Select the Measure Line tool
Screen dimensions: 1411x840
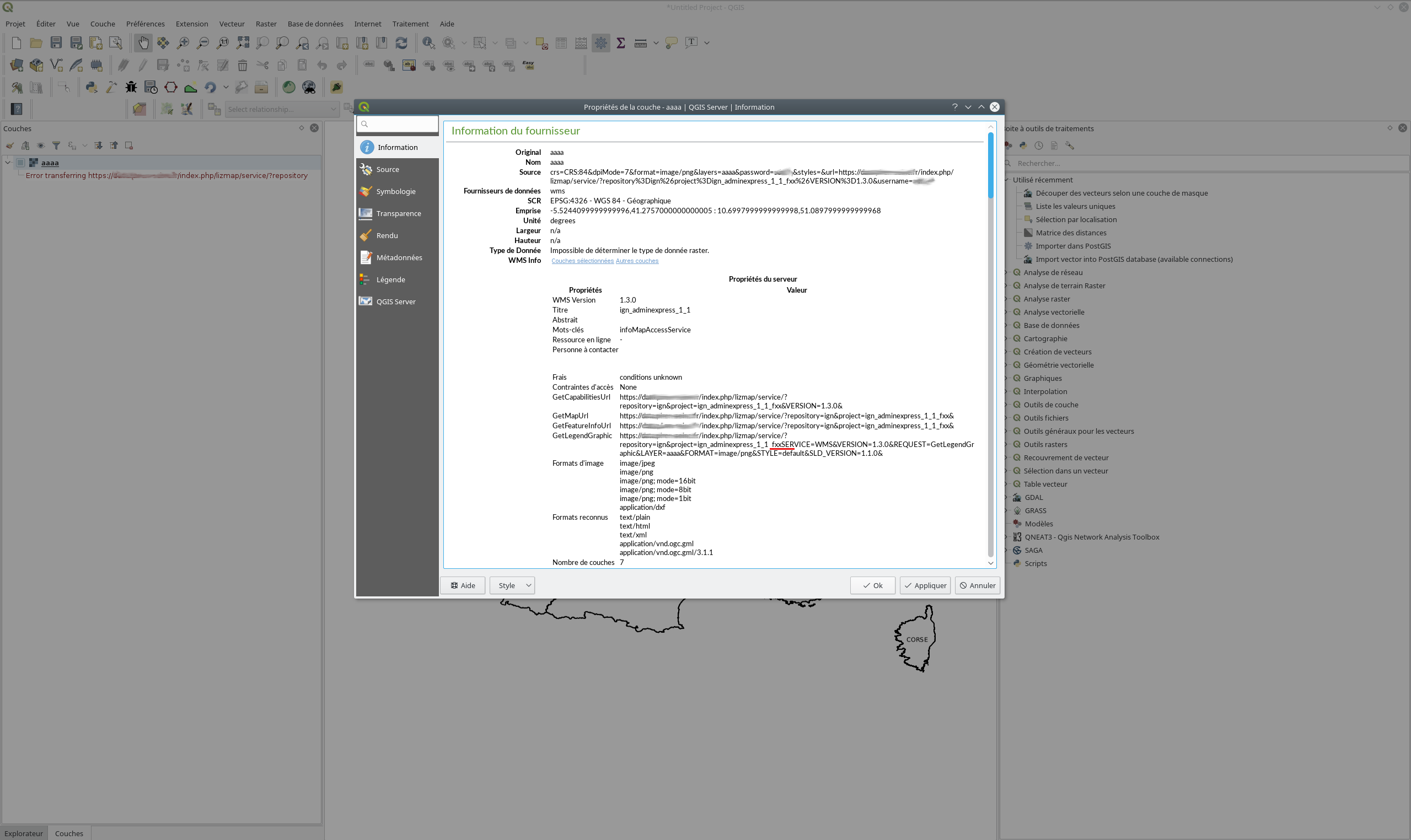(x=640, y=42)
